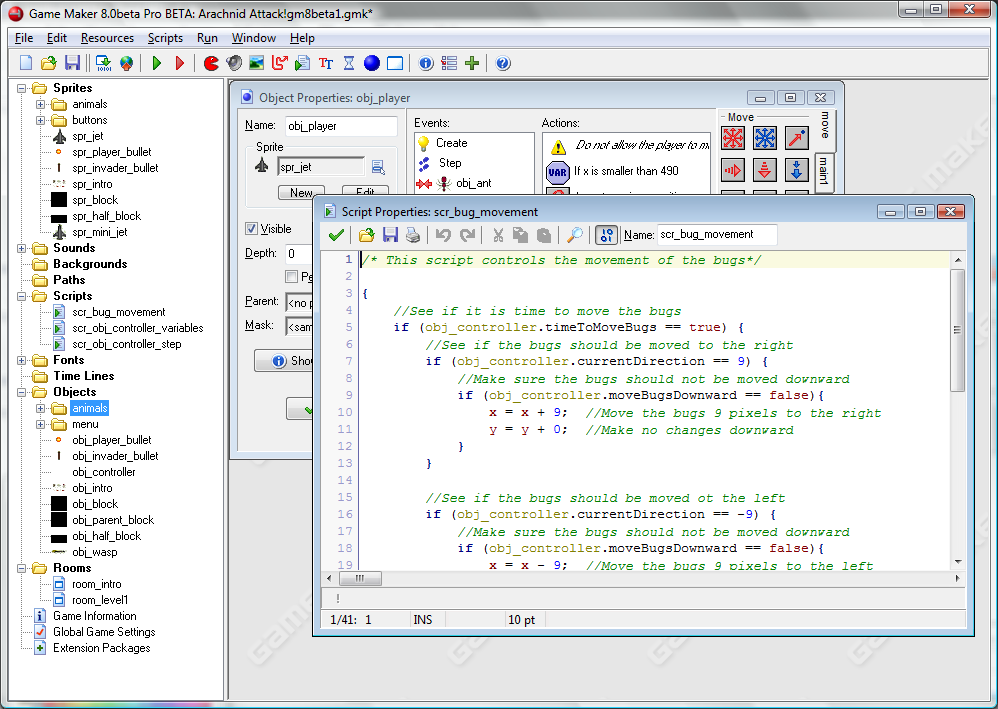Select spr_mini_jet in the Sprites tree
The height and width of the screenshot is (709, 998).
click(99, 232)
